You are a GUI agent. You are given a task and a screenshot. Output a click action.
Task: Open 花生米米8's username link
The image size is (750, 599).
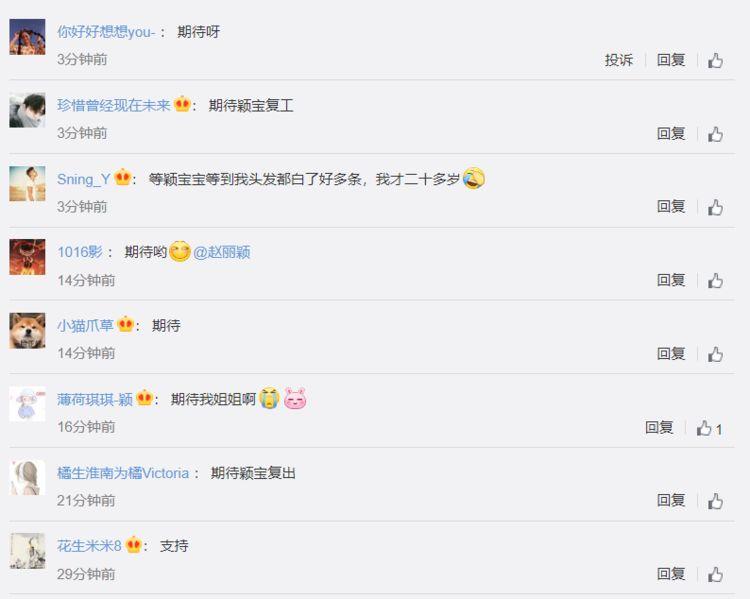click(x=89, y=546)
